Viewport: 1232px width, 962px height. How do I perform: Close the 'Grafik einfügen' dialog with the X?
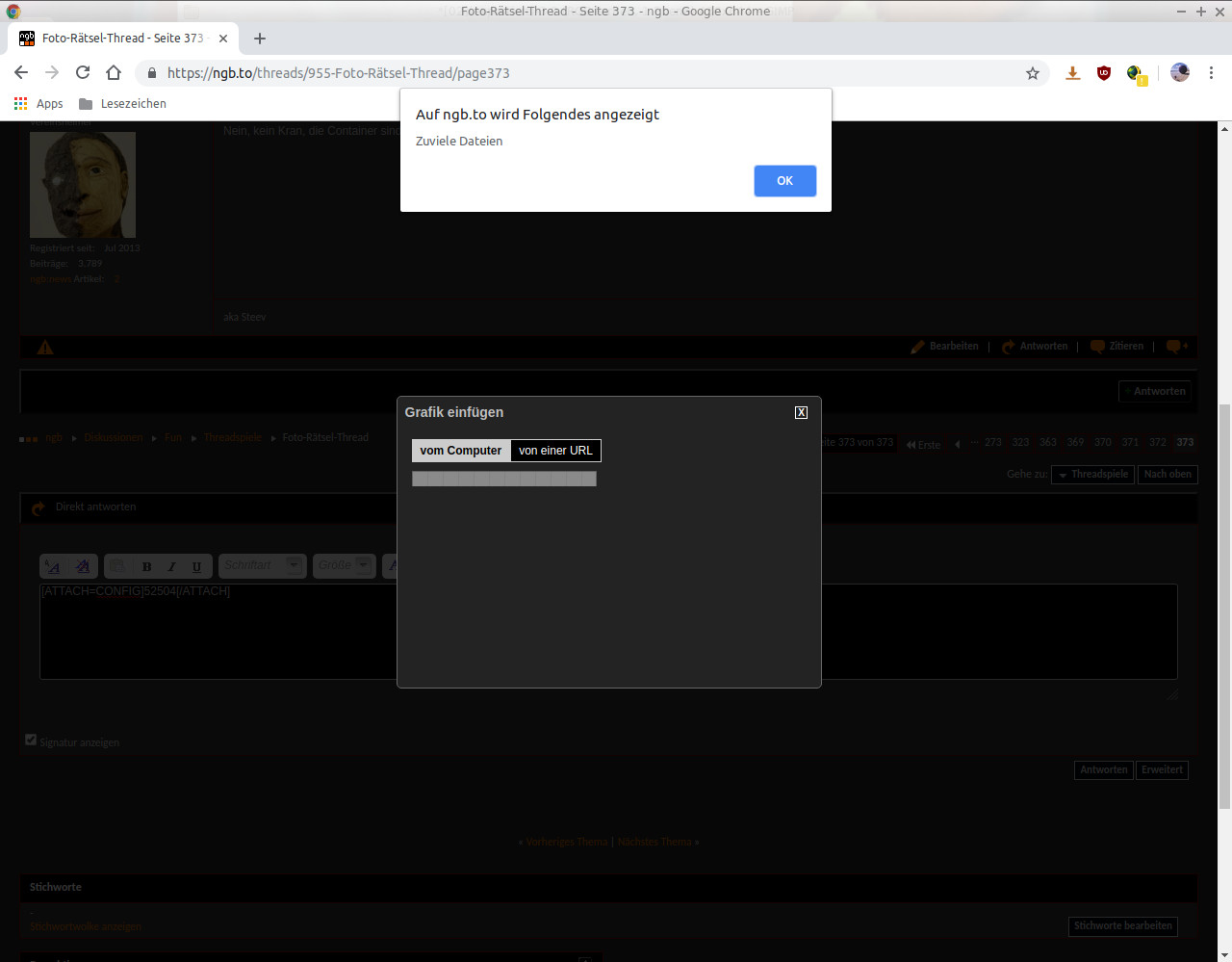[x=801, y=412]
